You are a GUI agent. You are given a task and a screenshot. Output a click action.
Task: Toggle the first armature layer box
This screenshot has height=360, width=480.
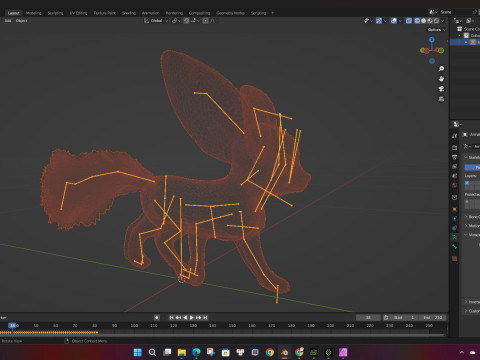[467, 183]
